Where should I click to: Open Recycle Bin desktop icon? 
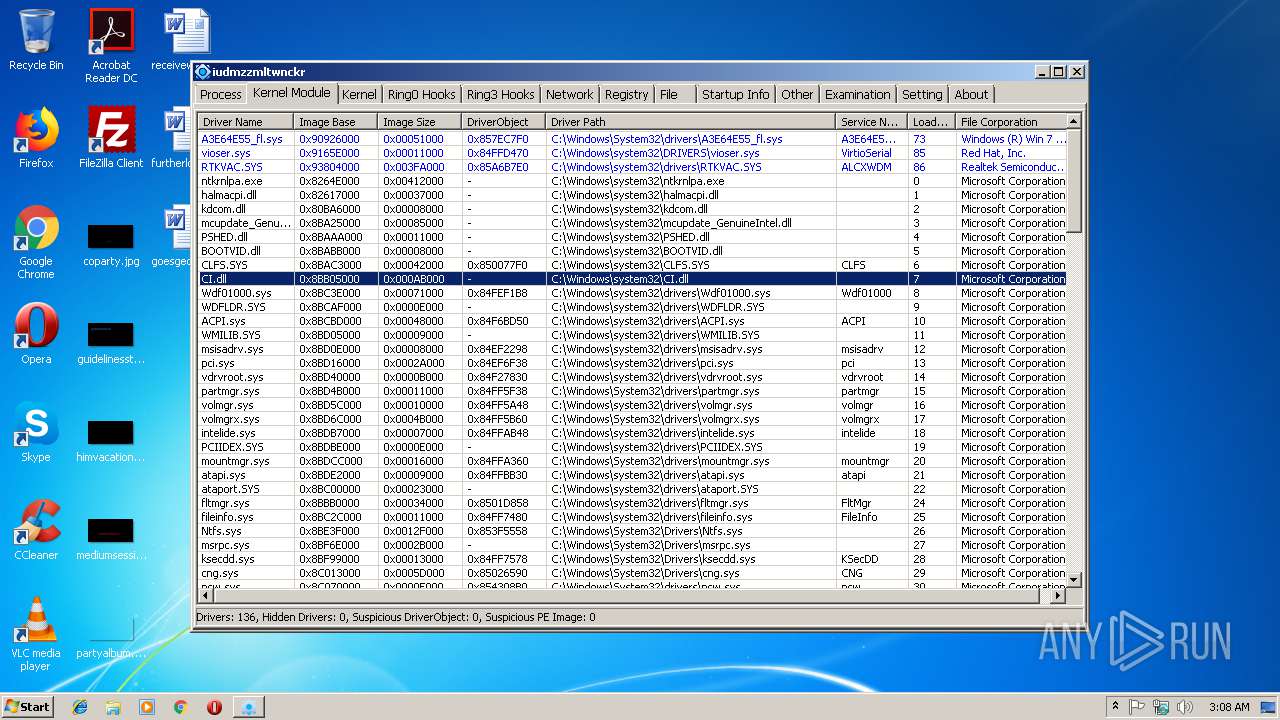pos(36,40)
